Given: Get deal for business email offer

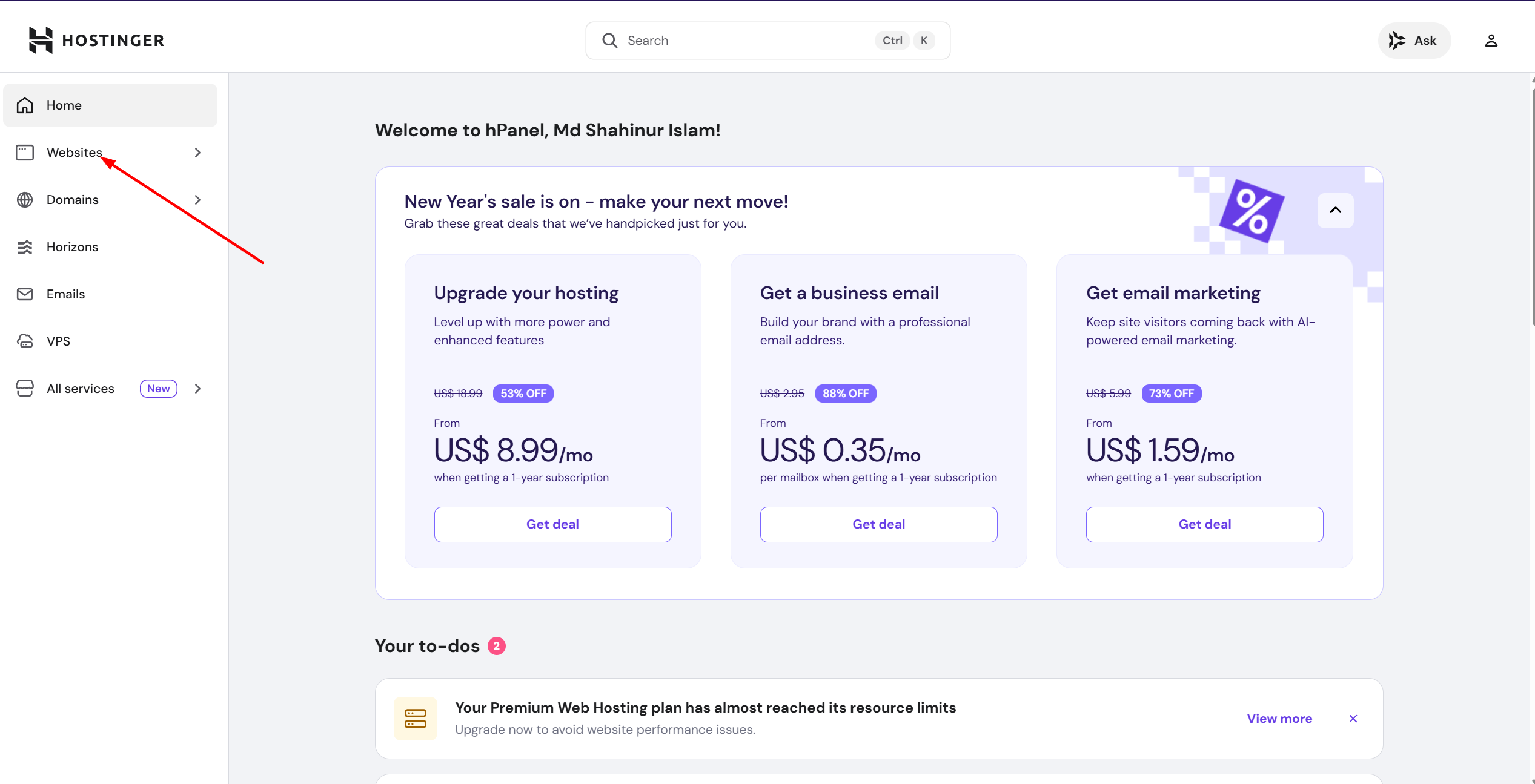Looking at the screenshot, I should point(878,524).
